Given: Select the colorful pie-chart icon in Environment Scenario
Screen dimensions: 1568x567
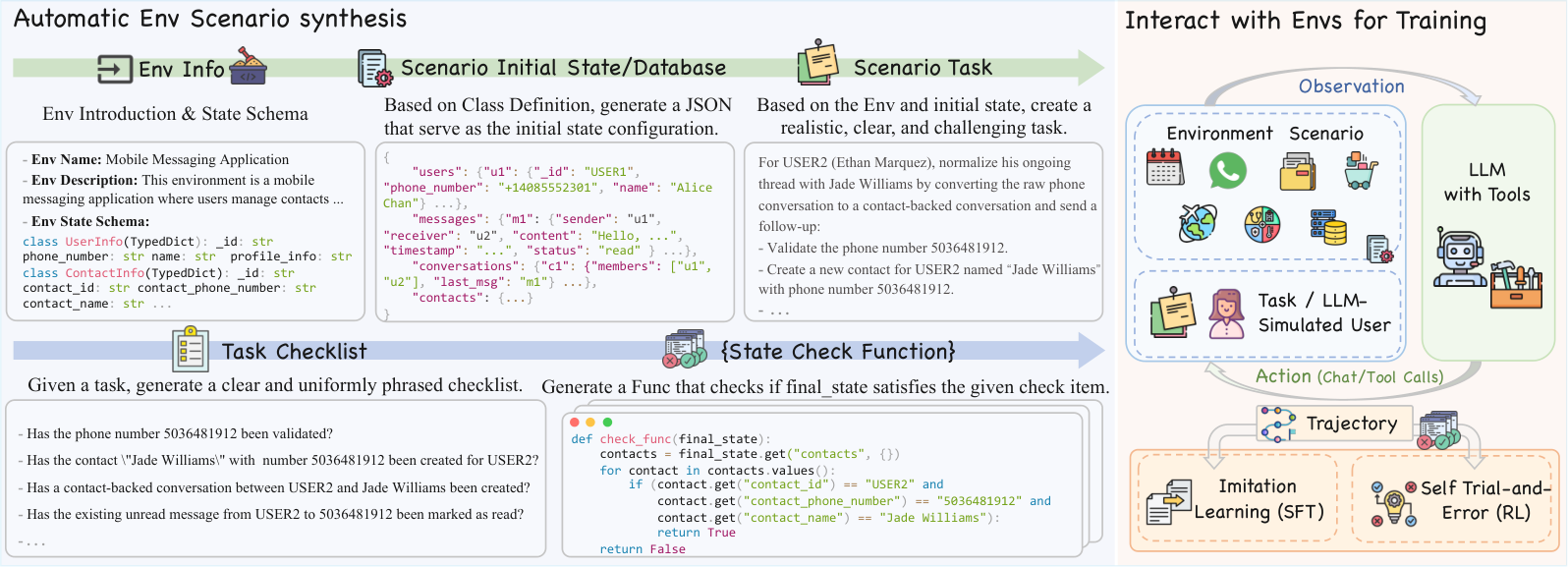Looking at the screenshot, I should [x=1261, y=225].
